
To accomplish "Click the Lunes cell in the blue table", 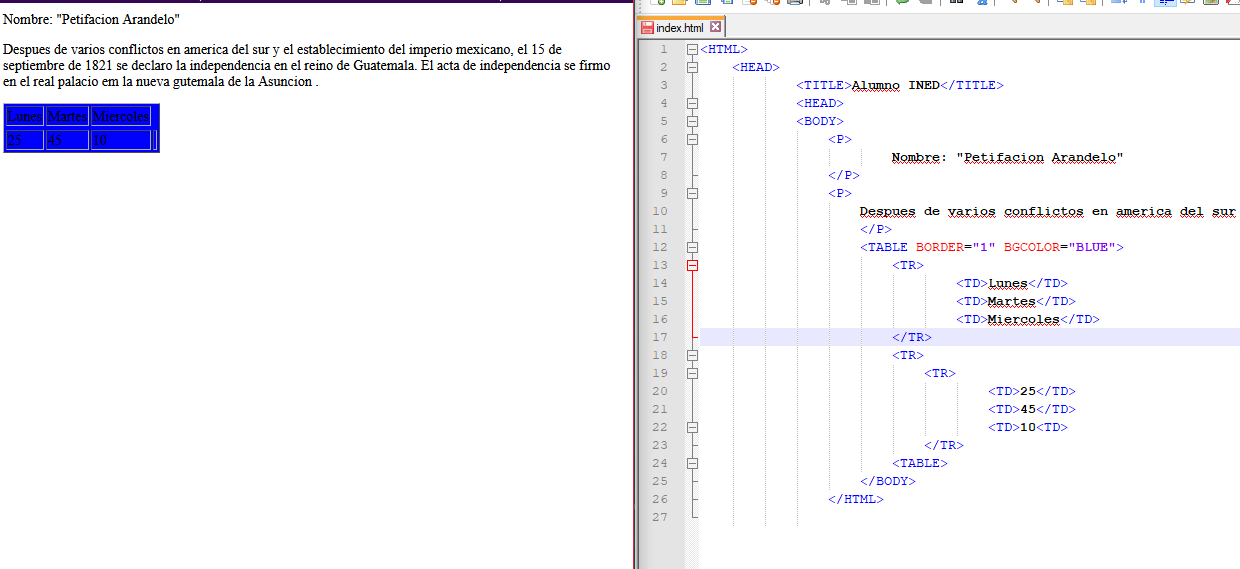I will pos(24,117).
